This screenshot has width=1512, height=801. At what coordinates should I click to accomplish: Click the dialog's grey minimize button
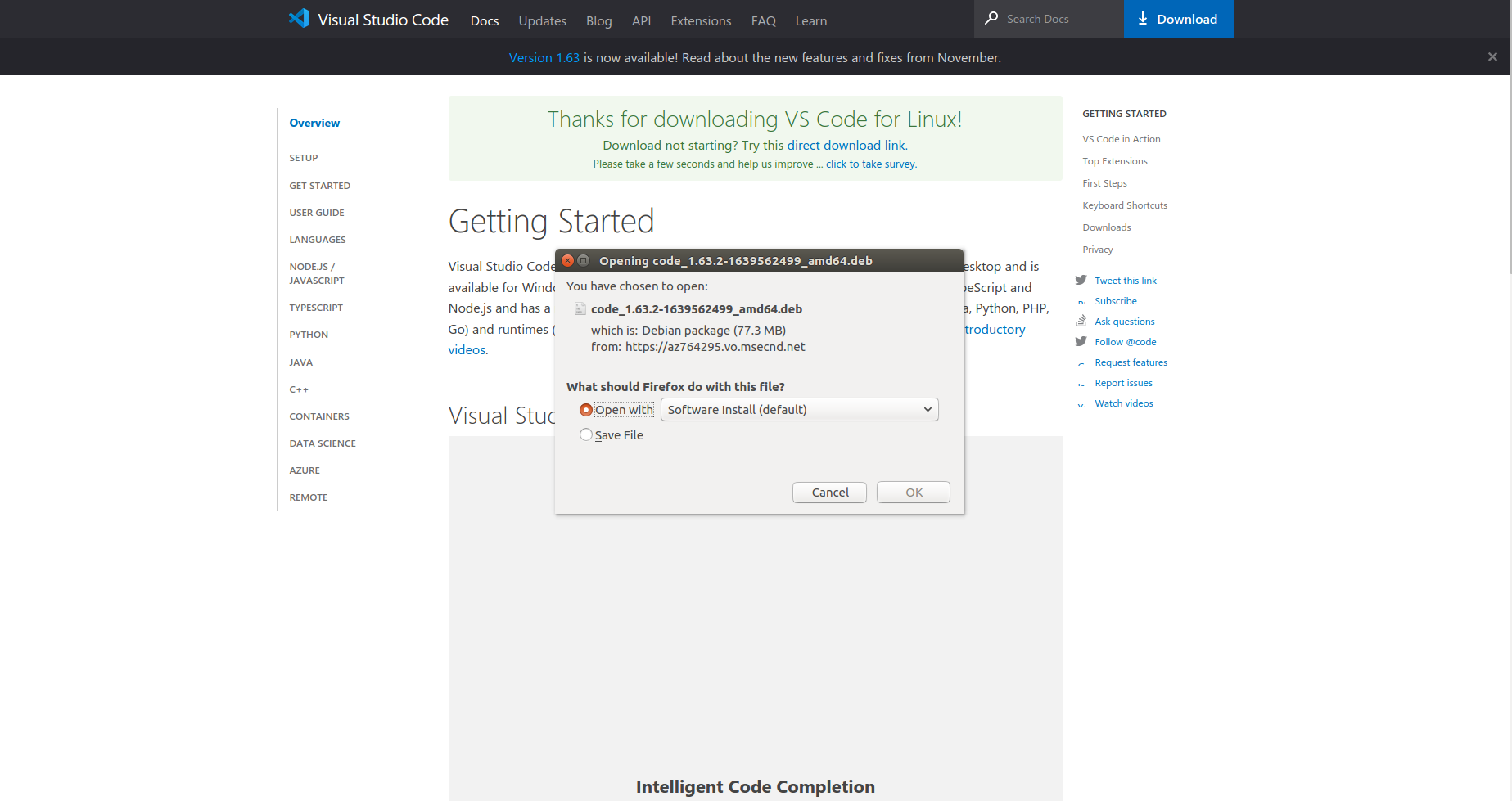[x=584, y=260]
